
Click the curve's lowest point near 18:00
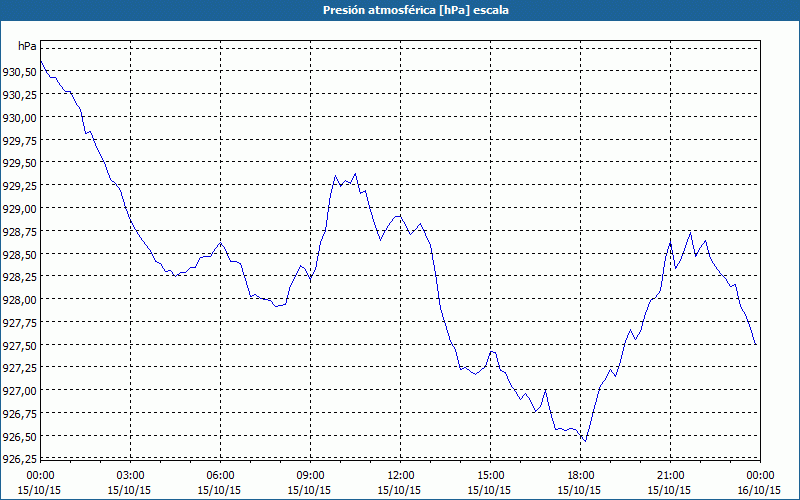[585, 441]
